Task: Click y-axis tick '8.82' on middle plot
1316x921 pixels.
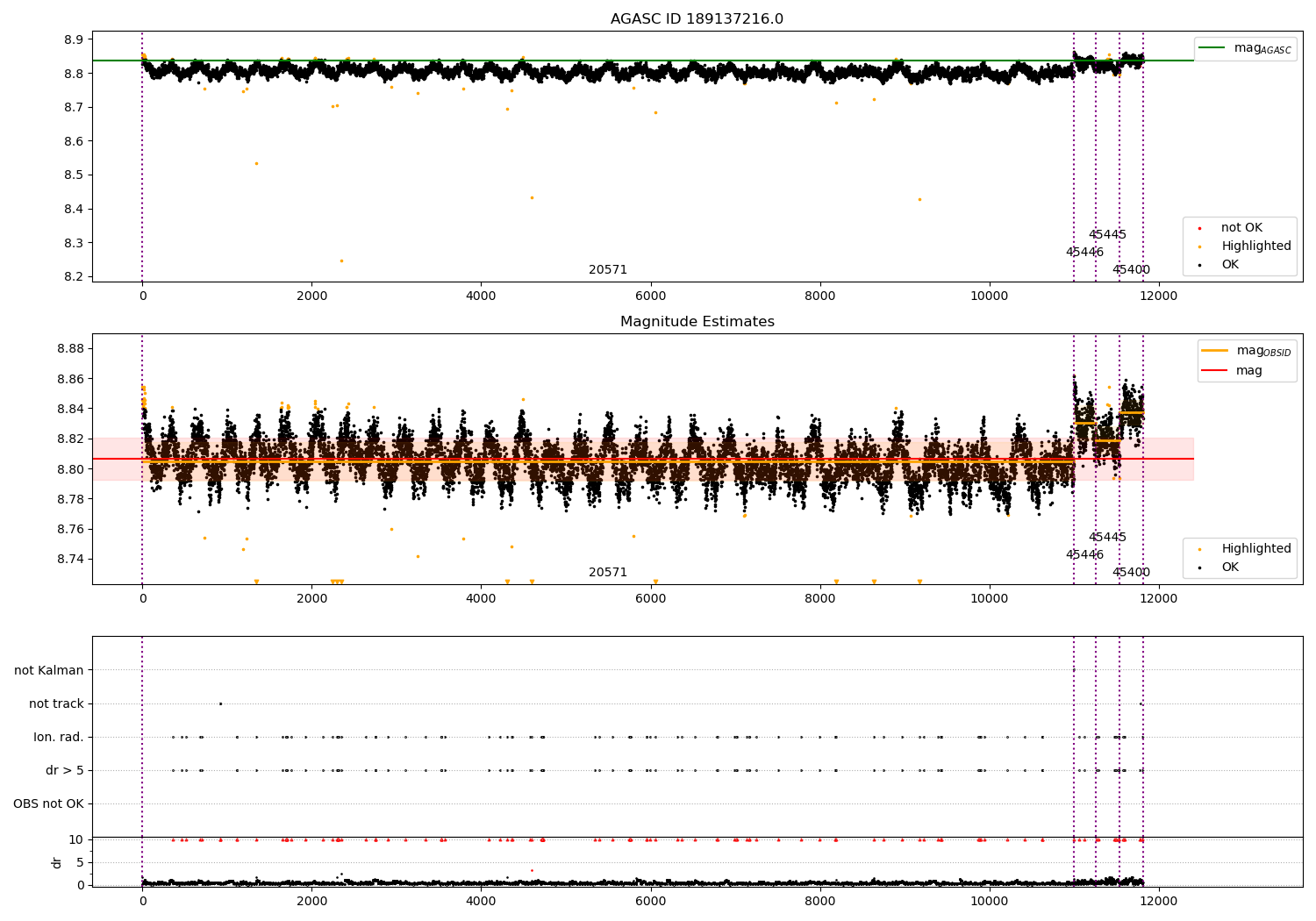Action: [x=70, y=439]
